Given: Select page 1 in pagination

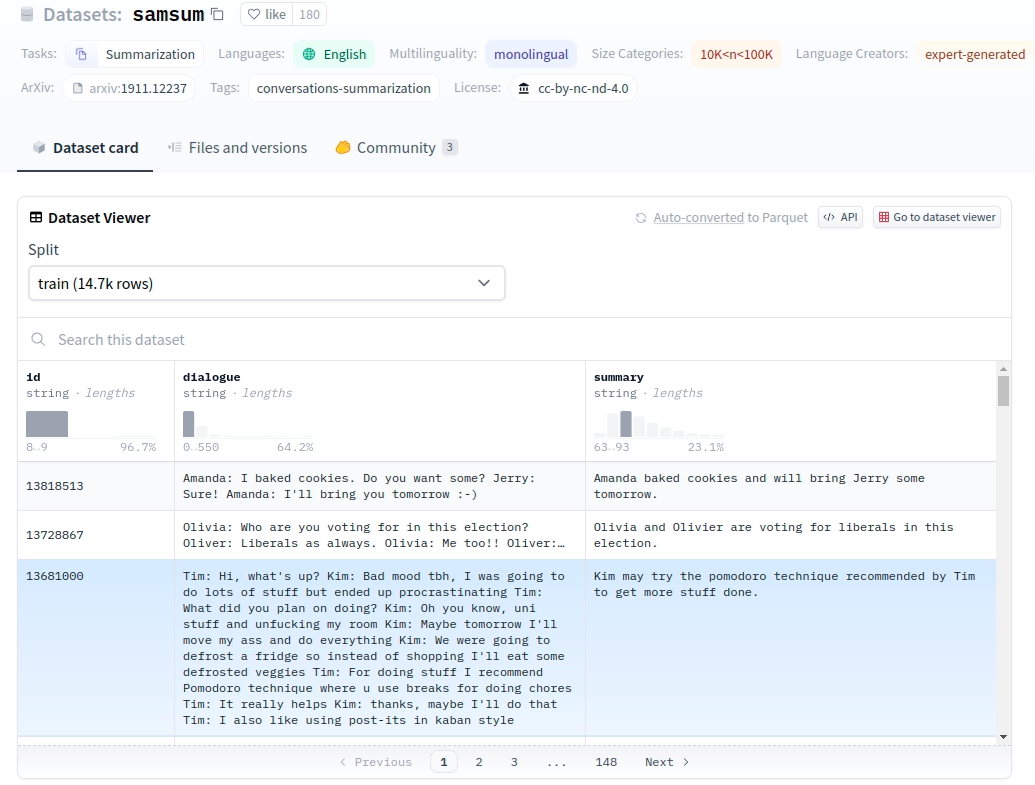Looking at the screenshot, I should pos(444,762).
